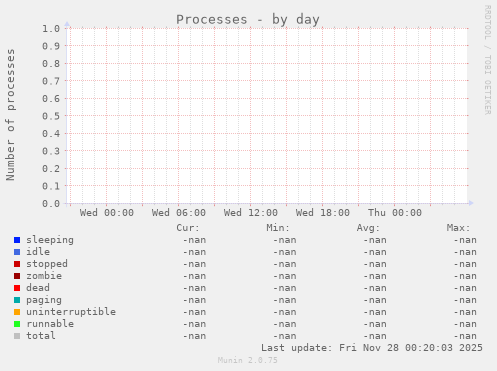Image resolution: width=497 pixels, height=371 pixels.
Task: Click the 0.0 y-axis value
Action: tap(51, 203)
